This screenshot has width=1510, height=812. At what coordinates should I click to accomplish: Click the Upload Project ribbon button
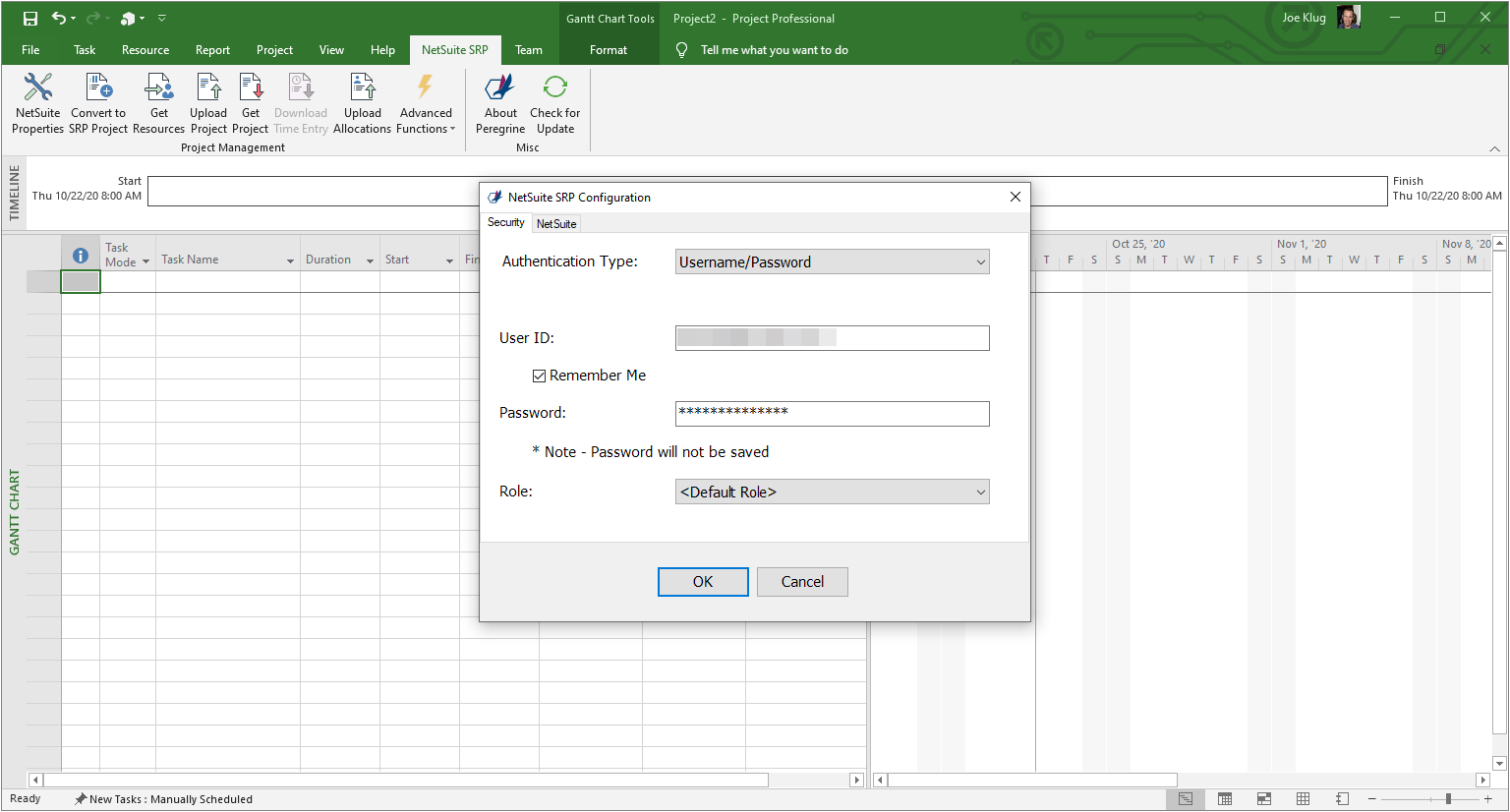pyautogui.click(x=208, y=103)
